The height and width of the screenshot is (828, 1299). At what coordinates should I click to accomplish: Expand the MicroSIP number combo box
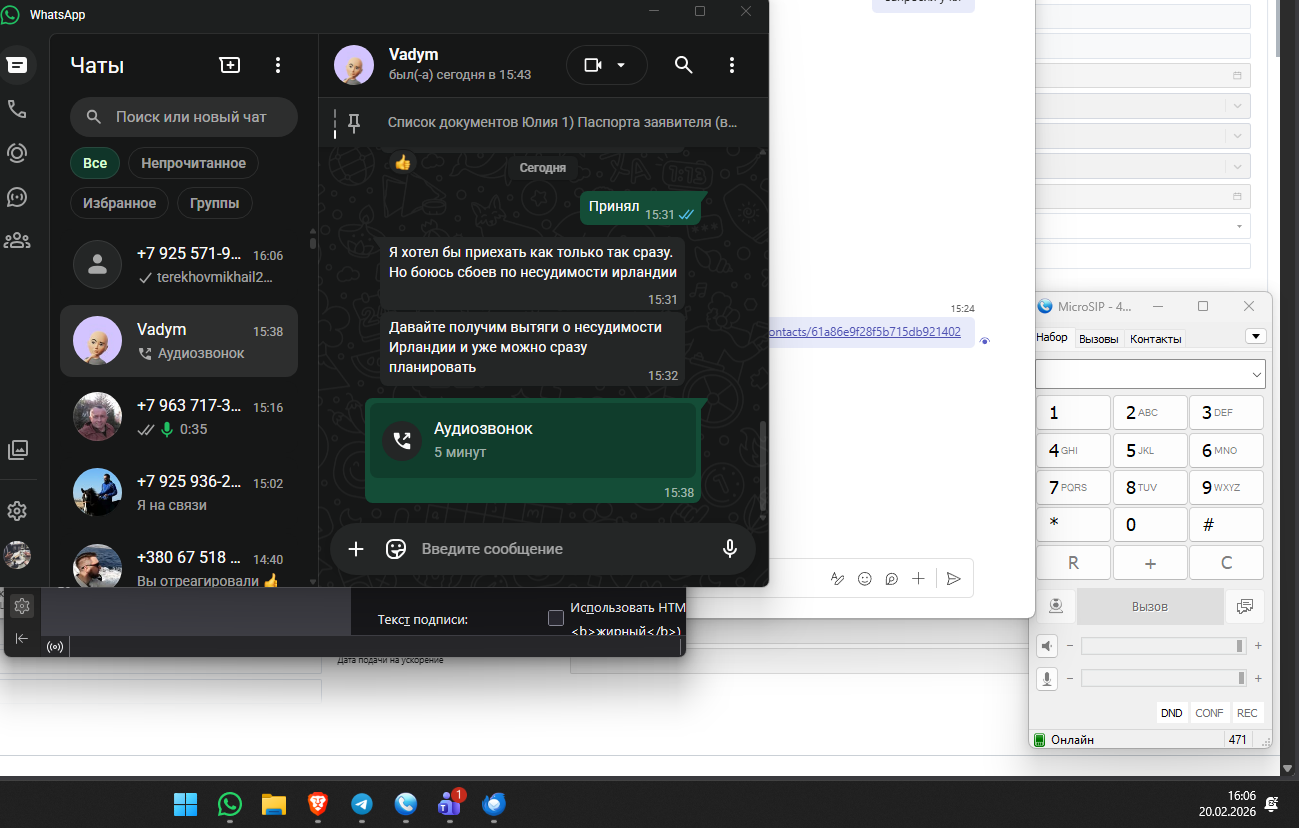pyautogui.click(x=1257, y=375)
